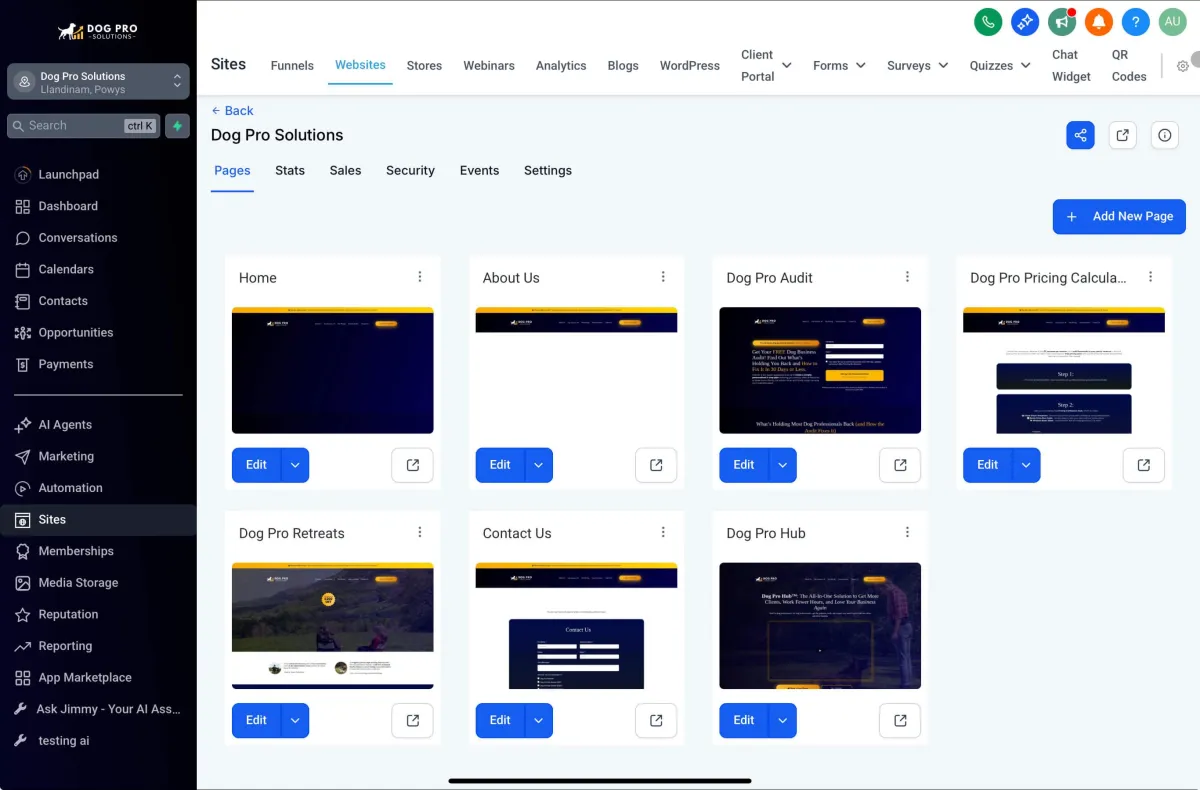The width and height of the screenshot is (1200, 790).
Task: Preview About Us page in new tab
Action: [656, 465]
